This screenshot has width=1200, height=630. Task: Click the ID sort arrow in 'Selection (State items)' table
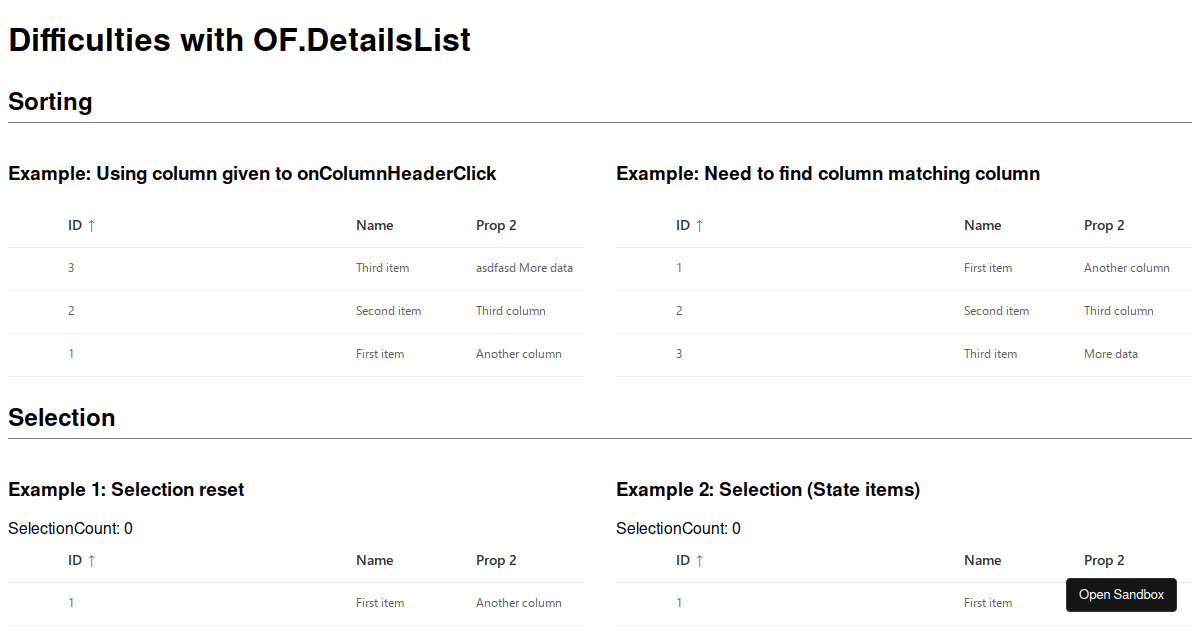[x=700, y=560]
